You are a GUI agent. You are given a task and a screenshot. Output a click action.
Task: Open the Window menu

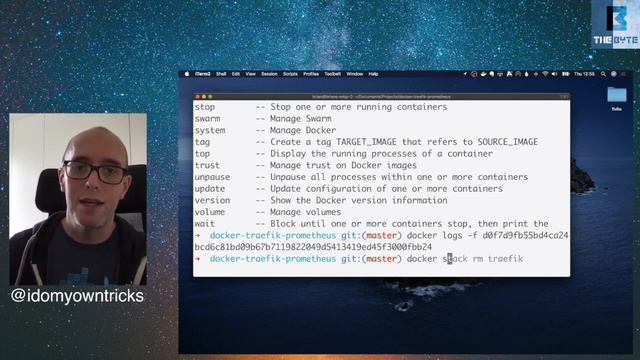click(354, 74)
